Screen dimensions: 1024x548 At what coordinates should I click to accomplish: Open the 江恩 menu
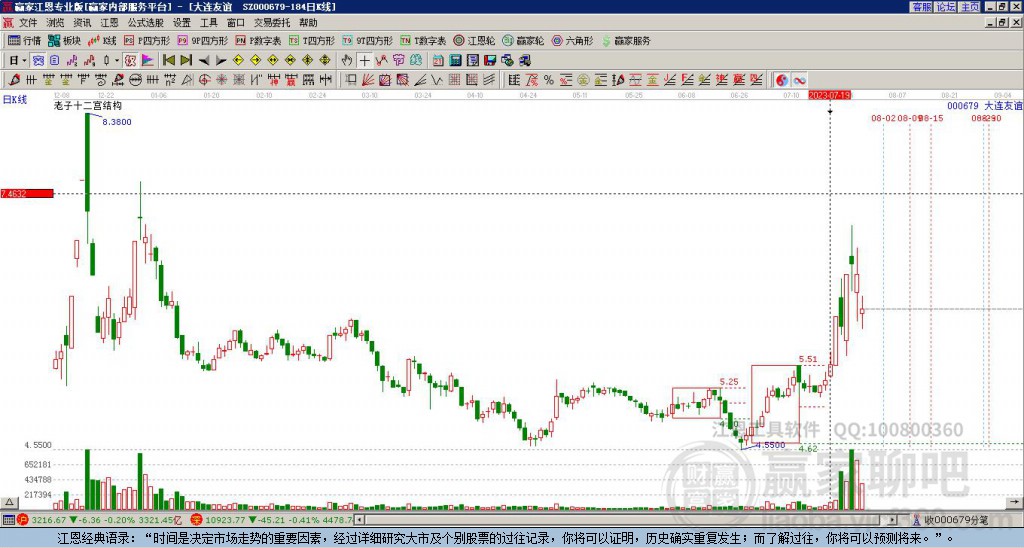[x=109, y=23]
